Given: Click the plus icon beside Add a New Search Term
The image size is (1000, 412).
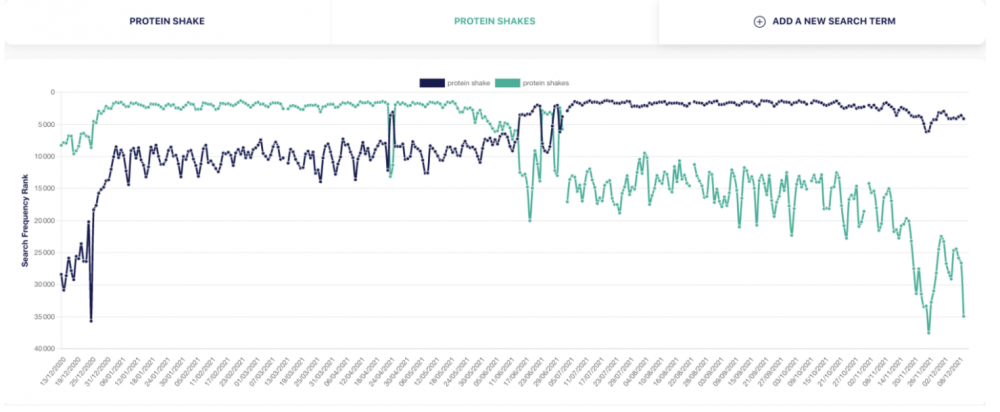Looking at the screenshot, I should [x=759, y=21].
